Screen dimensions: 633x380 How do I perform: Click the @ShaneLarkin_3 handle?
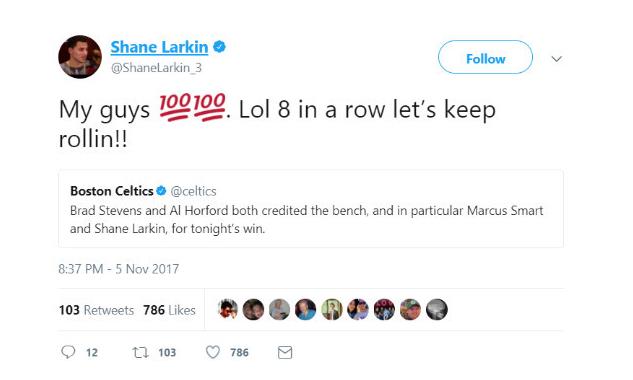[x=156, y=67]
